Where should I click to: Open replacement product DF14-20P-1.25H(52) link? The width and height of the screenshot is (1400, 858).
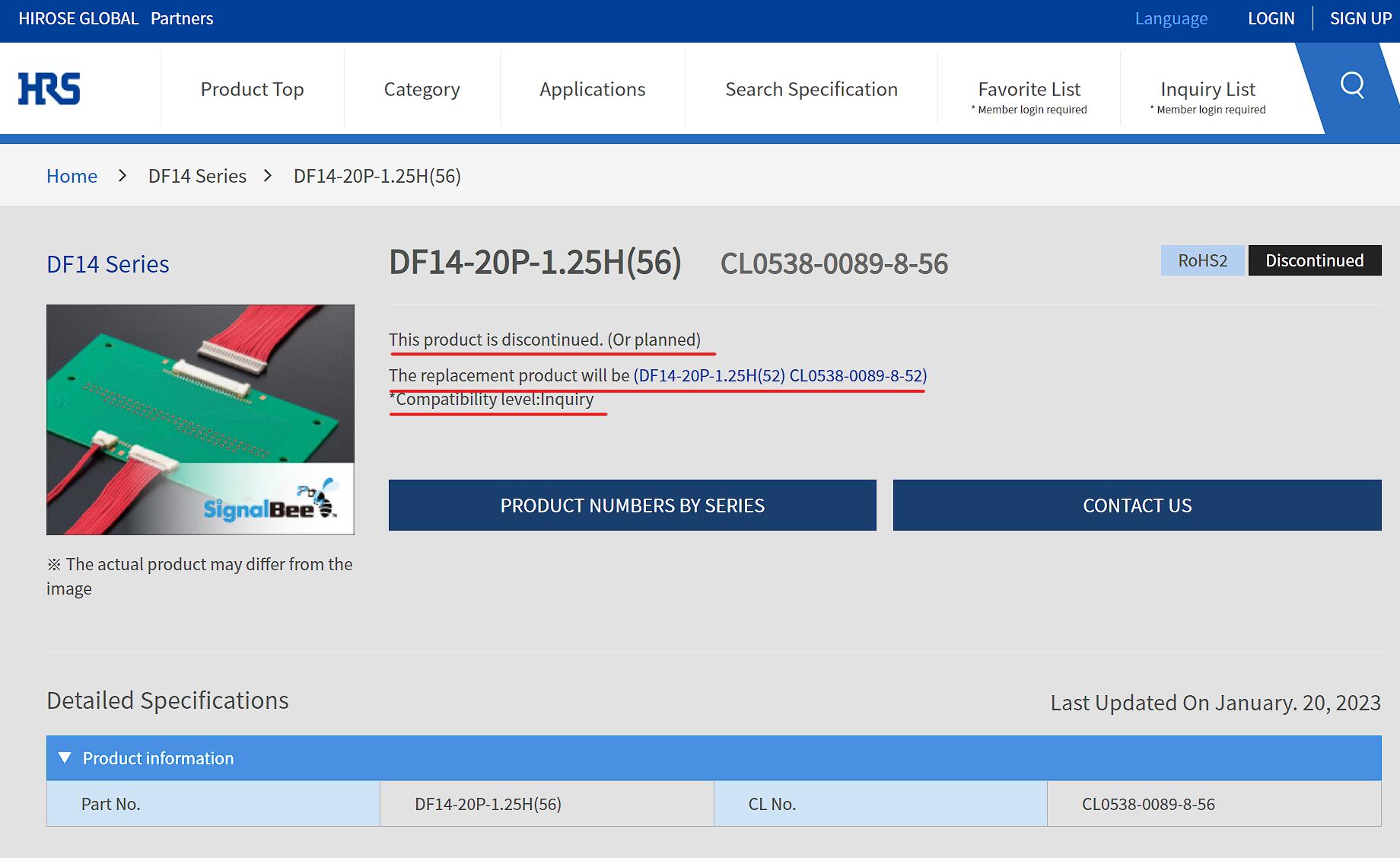click(x=780, y=375)
